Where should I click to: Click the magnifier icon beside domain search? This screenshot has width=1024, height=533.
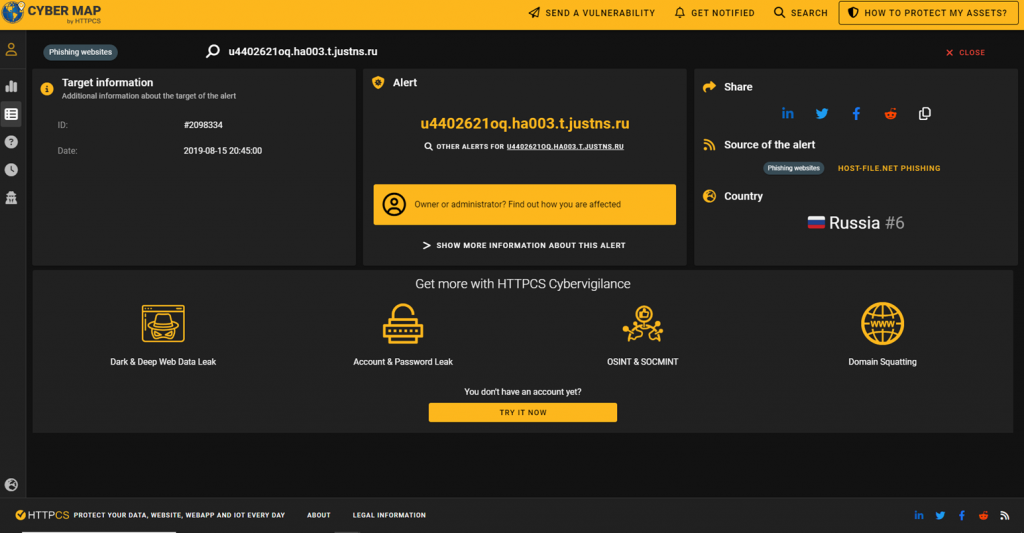click(x=213, y=51)
